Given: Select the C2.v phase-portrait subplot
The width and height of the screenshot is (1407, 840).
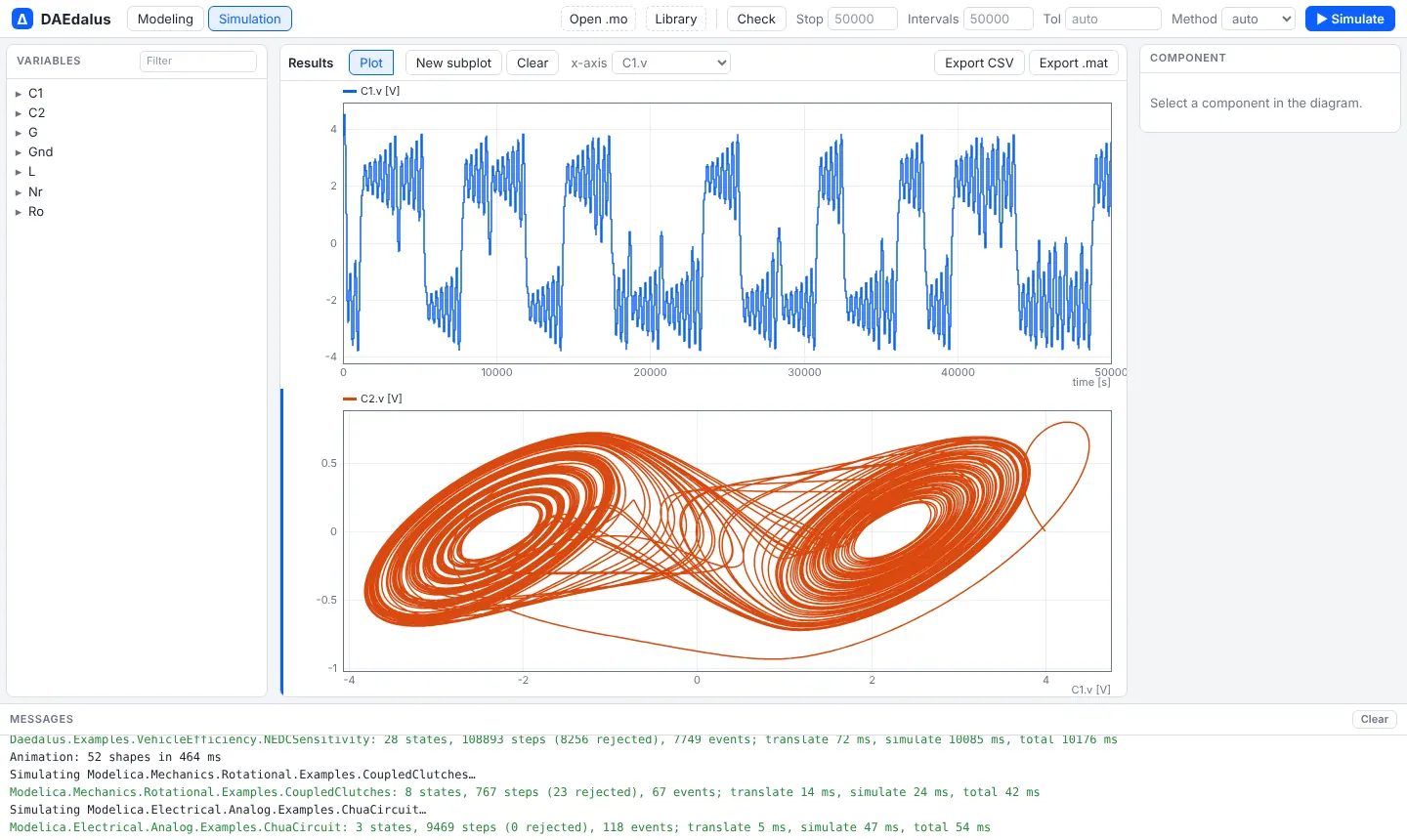Looking at the screenshot, I should click(727, 540).
